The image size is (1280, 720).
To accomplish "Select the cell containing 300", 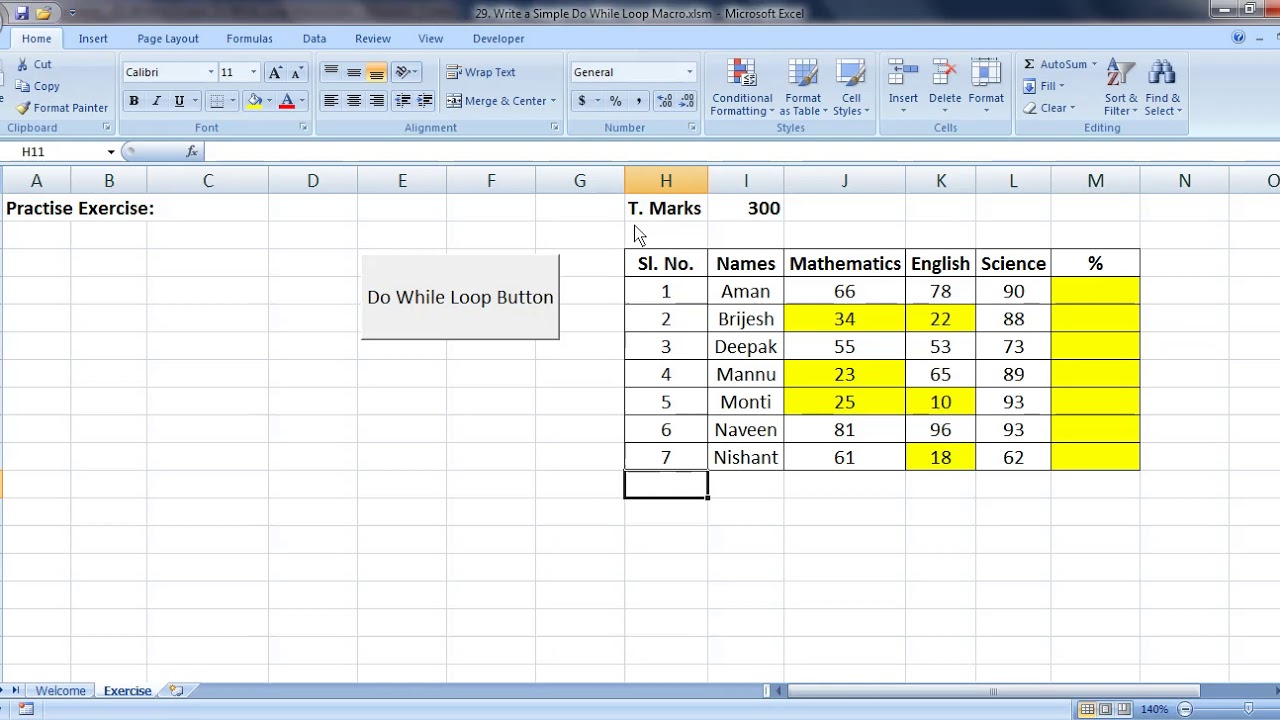I will tap(746, 208).
